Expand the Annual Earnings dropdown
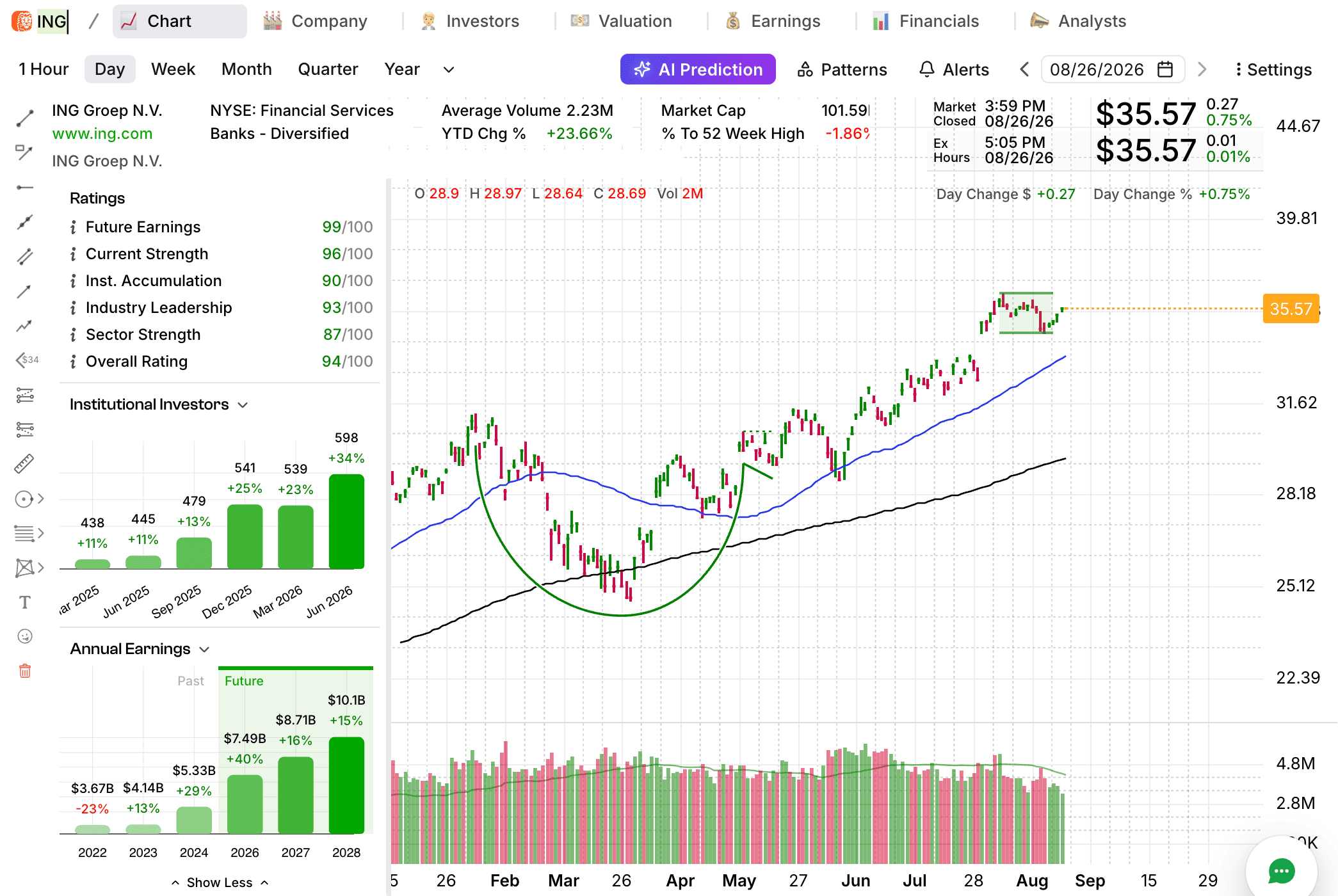Screen dimensions: 1338x896 pos(204,650)
